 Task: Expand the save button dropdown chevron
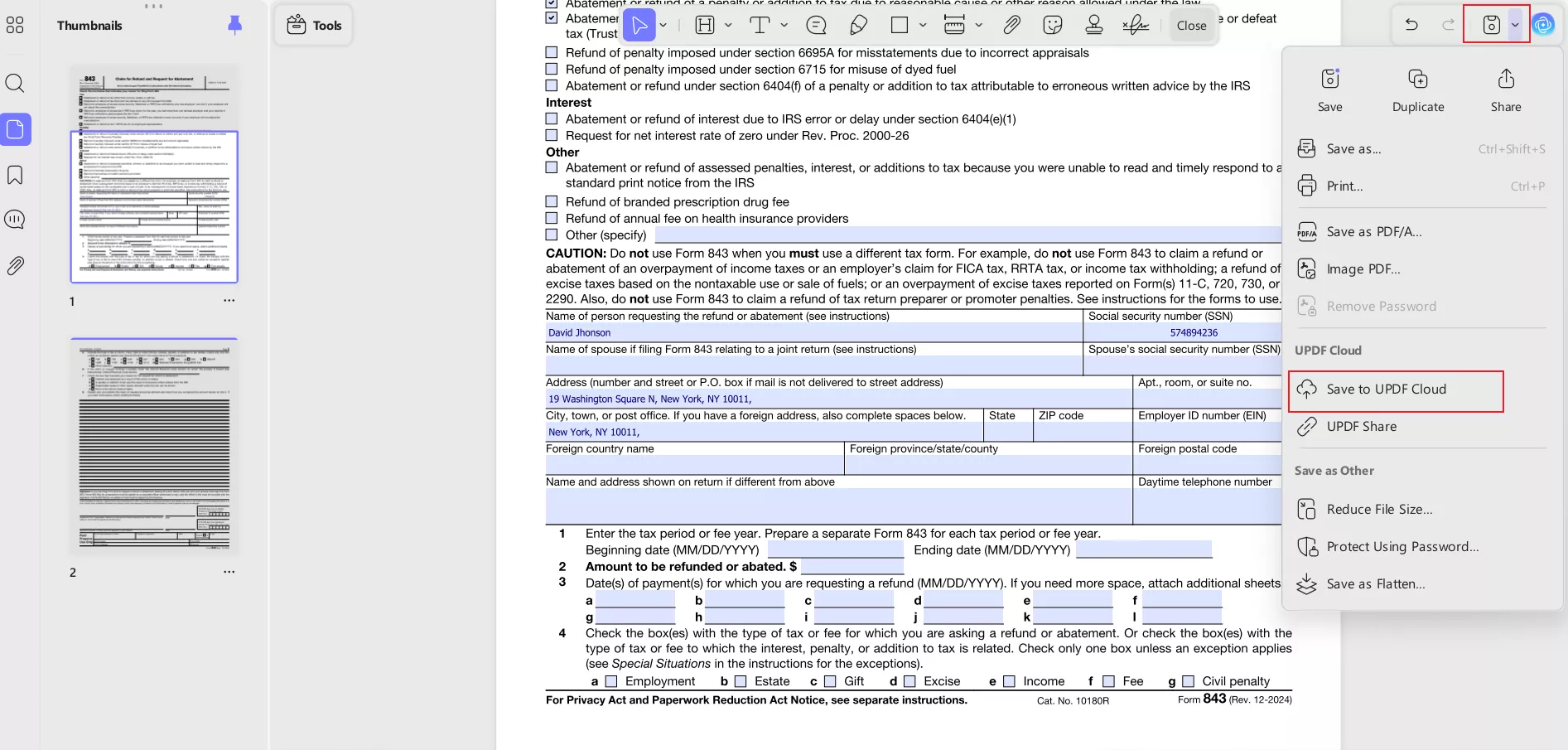tap(1516, 24)
